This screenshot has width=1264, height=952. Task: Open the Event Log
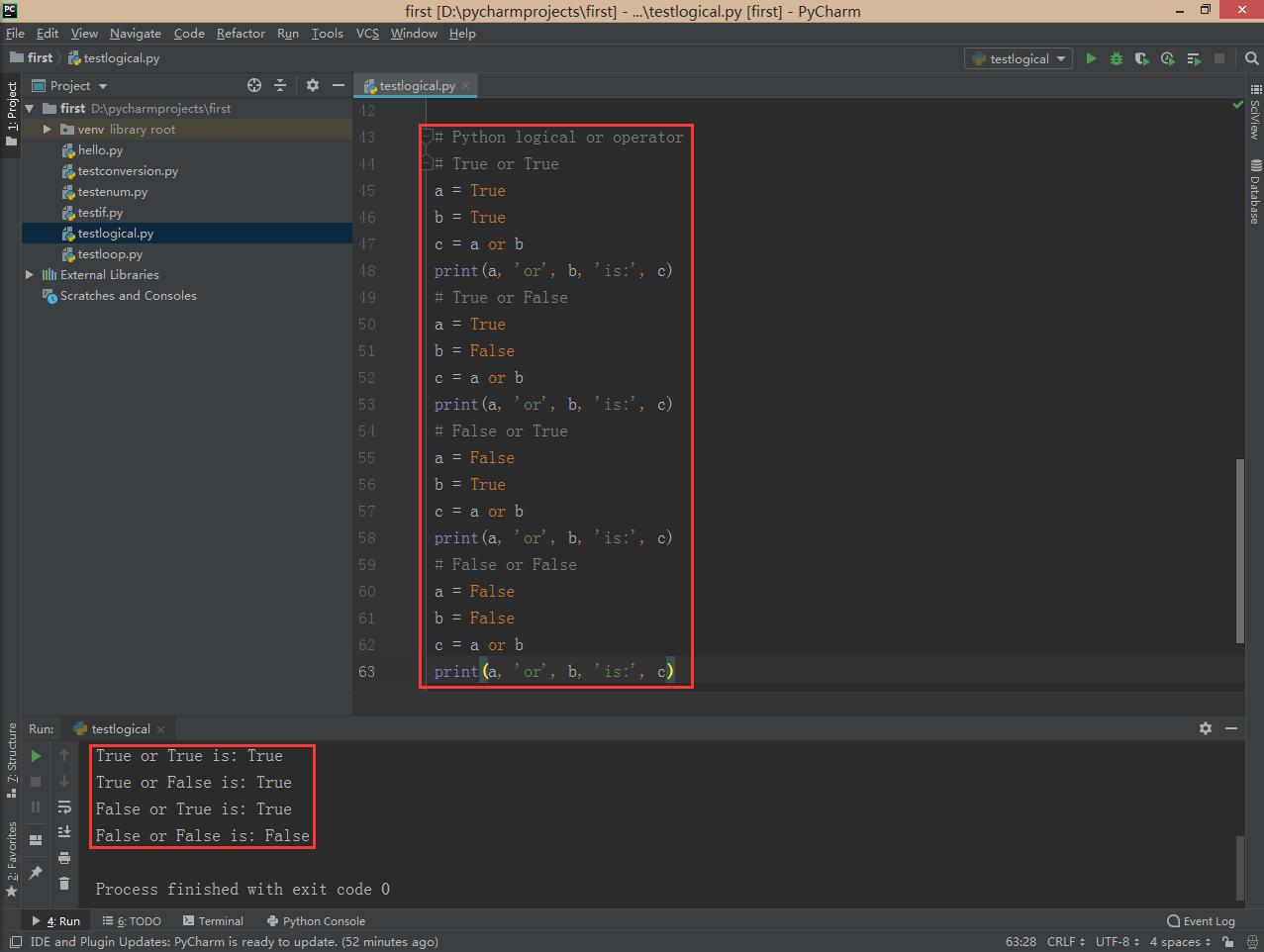click(1202, 921)
